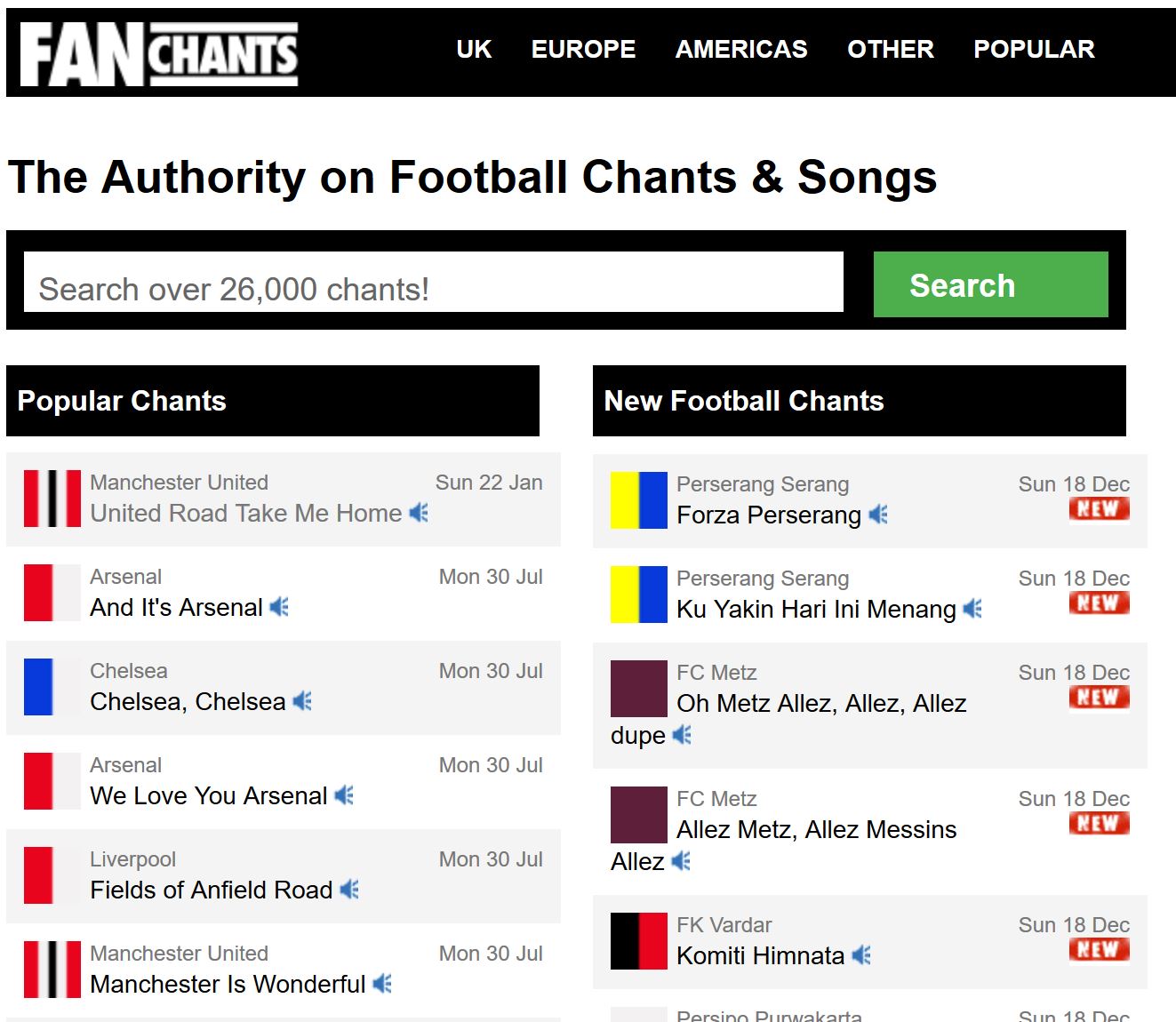Play audio icon next to And It's Arsenal
The height and width of the screenshot is (1022, 1176).
[280, 607]
